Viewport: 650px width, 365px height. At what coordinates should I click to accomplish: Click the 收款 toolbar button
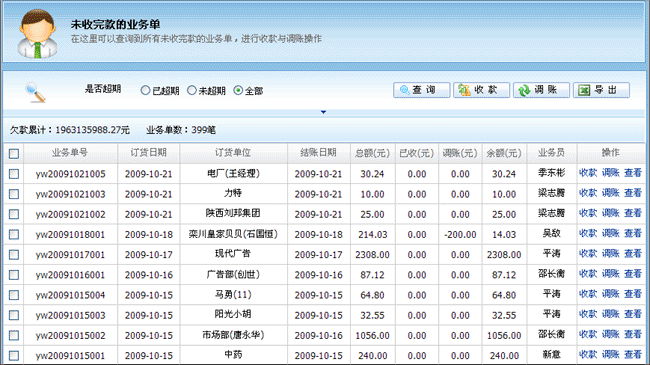point(481,90)
